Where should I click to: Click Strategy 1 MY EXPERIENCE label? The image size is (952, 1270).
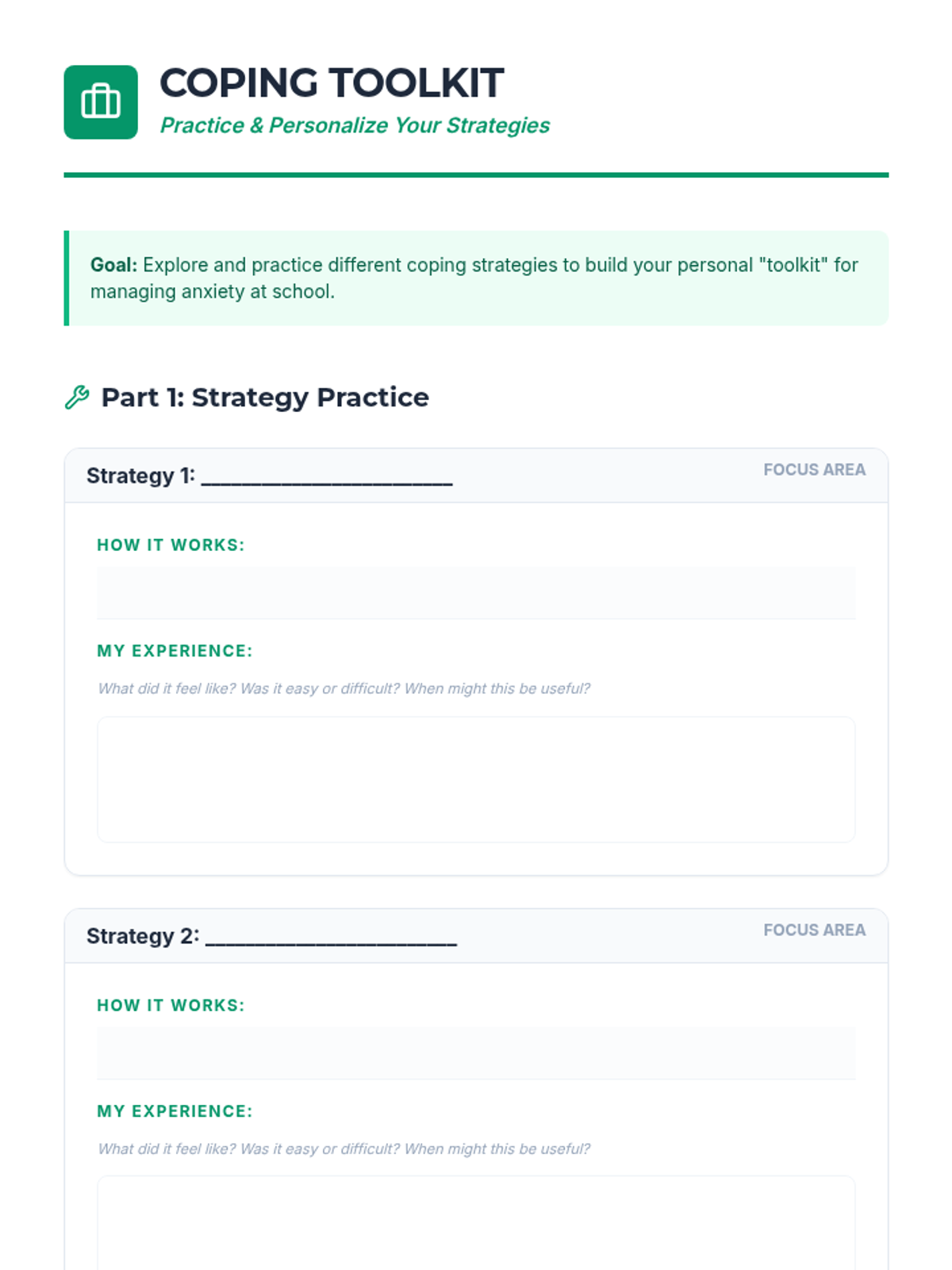tap(175, 651)
